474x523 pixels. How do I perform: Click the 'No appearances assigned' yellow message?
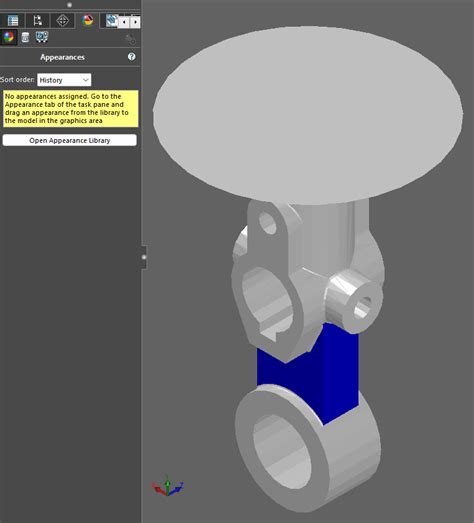71,109
